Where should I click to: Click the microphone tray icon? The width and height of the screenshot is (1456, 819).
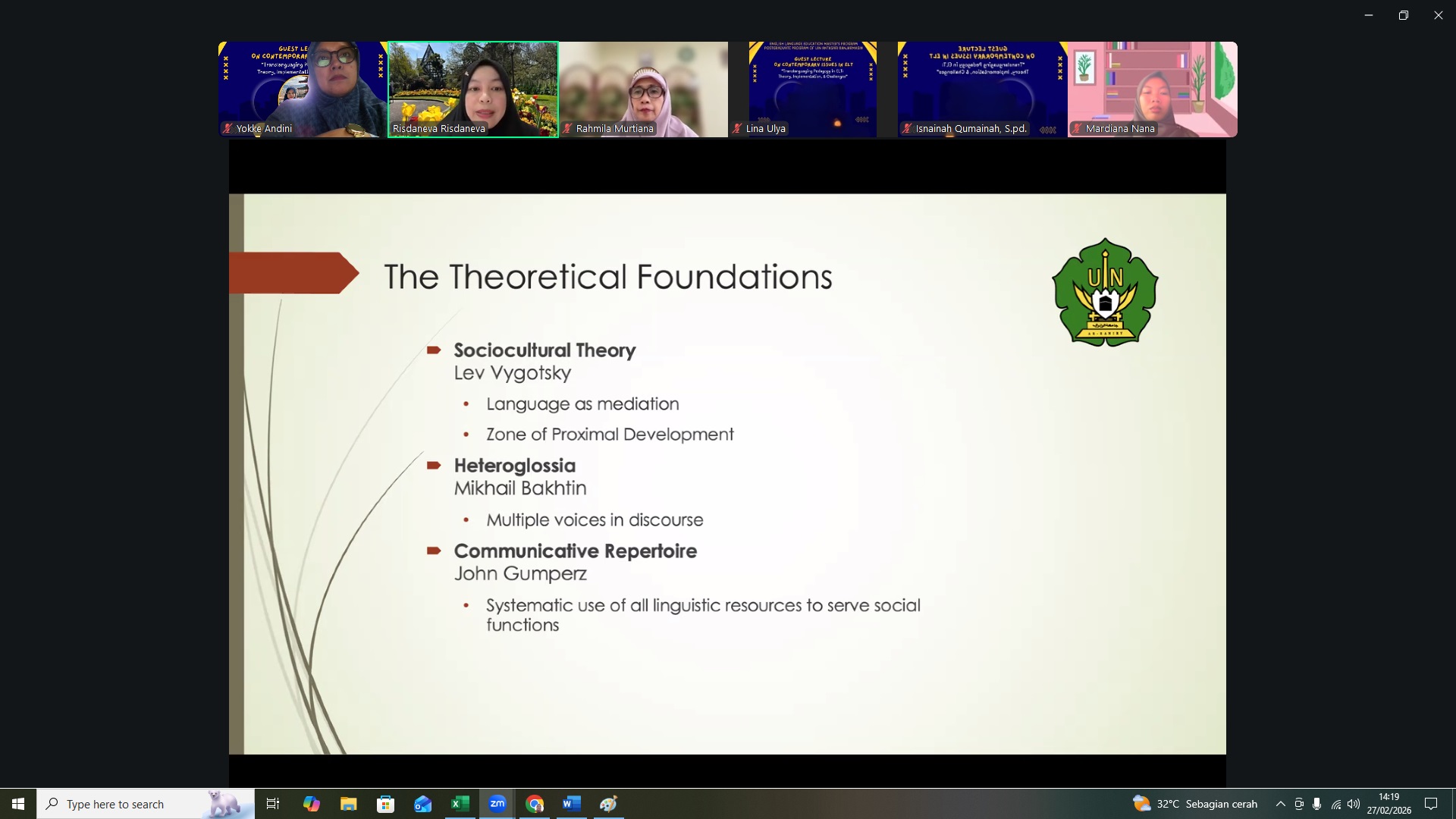pyautogui.click(x=1317, y=804)
